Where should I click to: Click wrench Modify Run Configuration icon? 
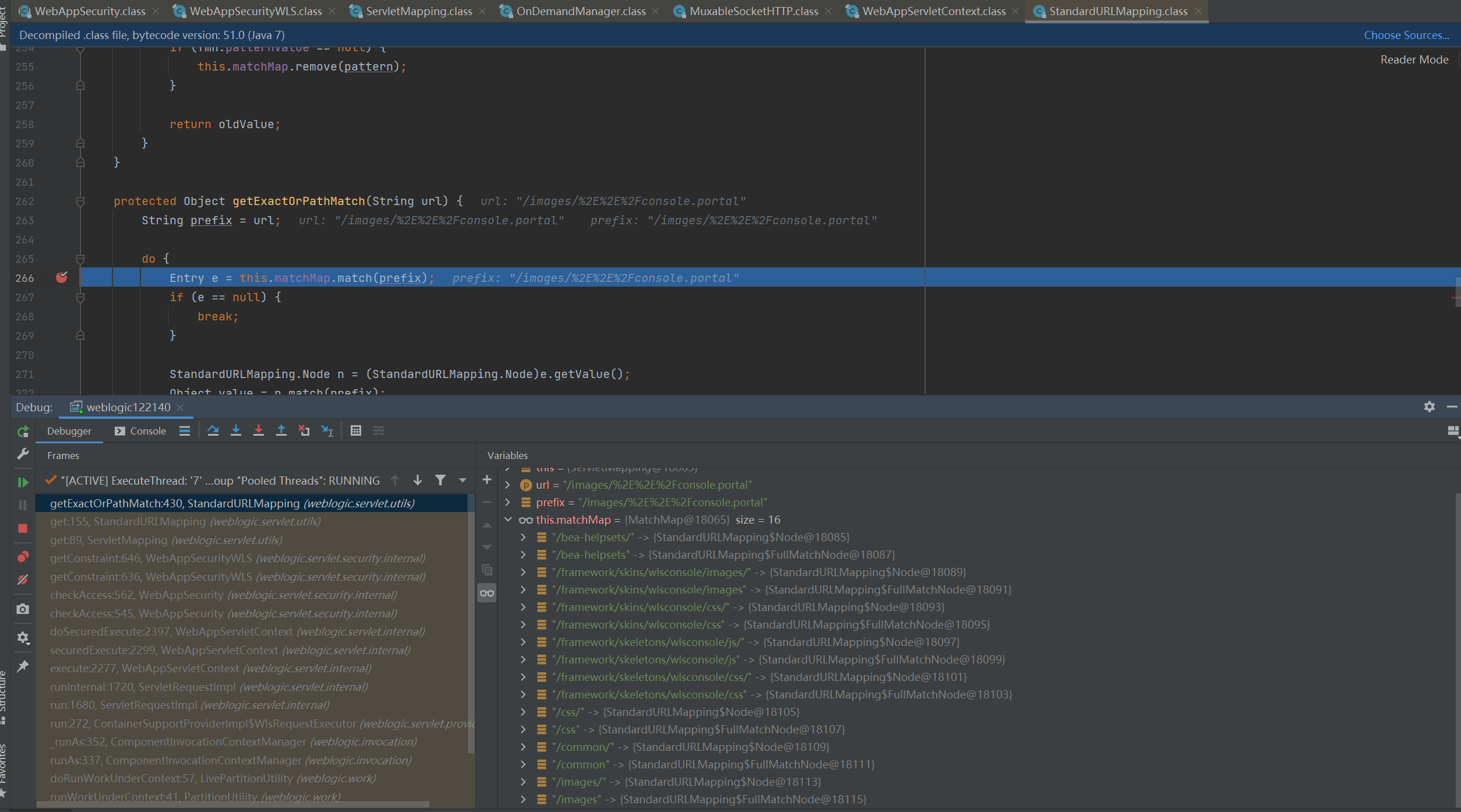pyautogui.click(x=23, y=454)
